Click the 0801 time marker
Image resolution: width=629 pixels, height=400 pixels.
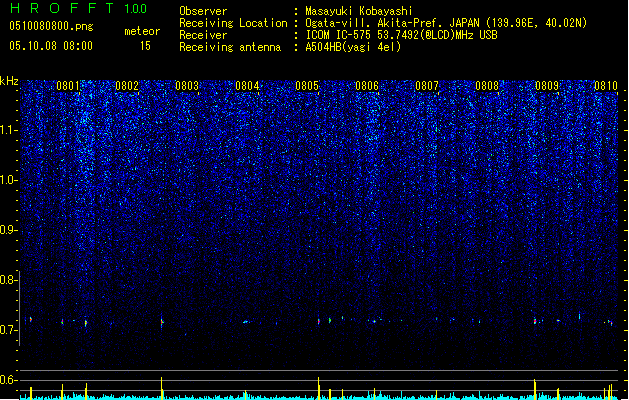tap(68, 86)
